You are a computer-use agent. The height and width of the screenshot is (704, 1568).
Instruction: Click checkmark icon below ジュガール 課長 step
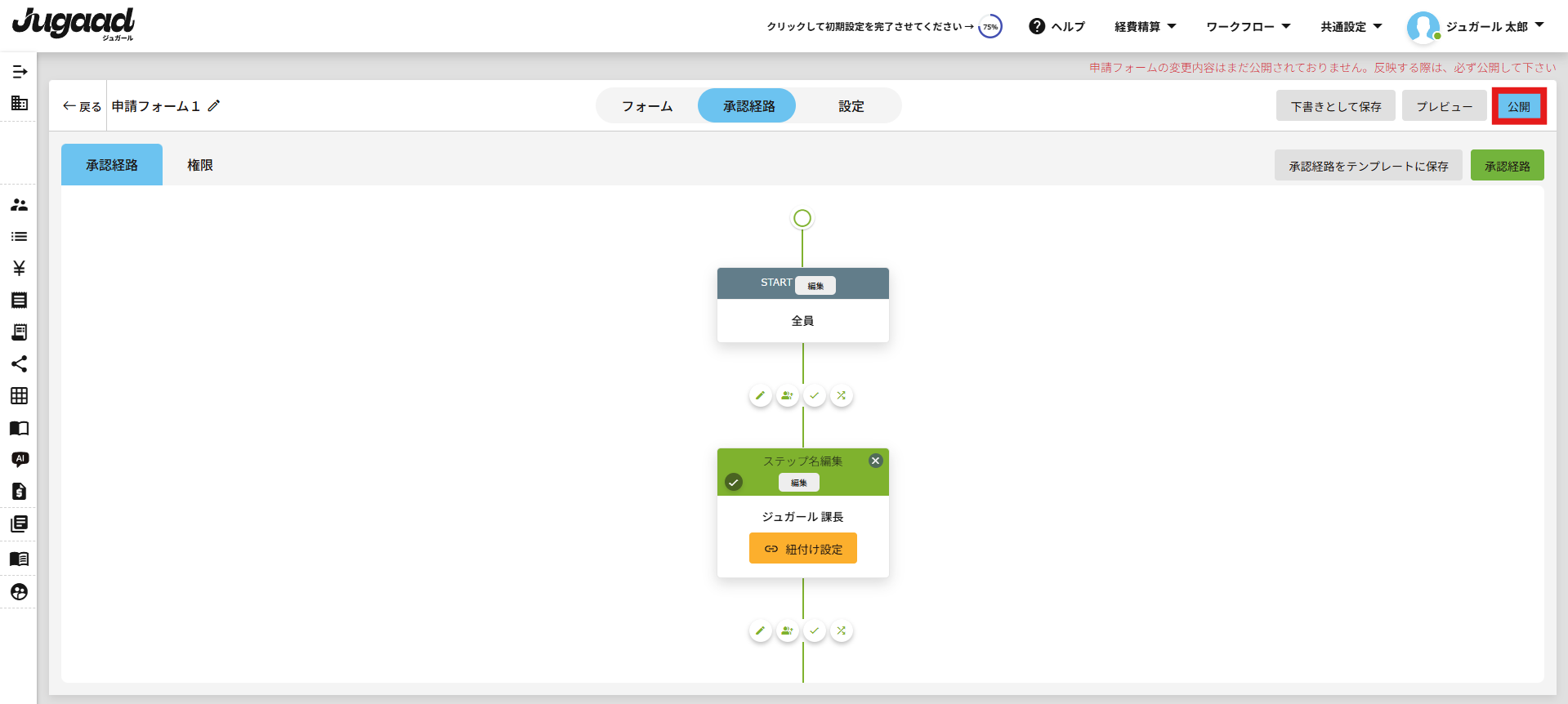coord(814,631)
